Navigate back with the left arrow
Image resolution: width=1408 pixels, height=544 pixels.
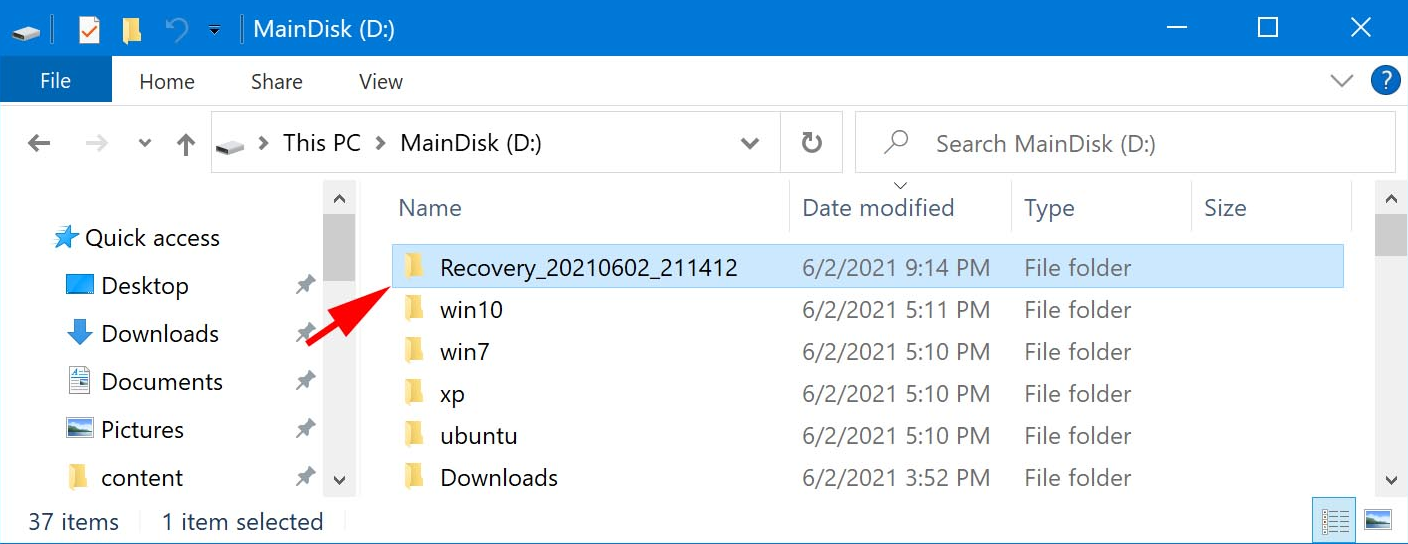click(39, 144)
